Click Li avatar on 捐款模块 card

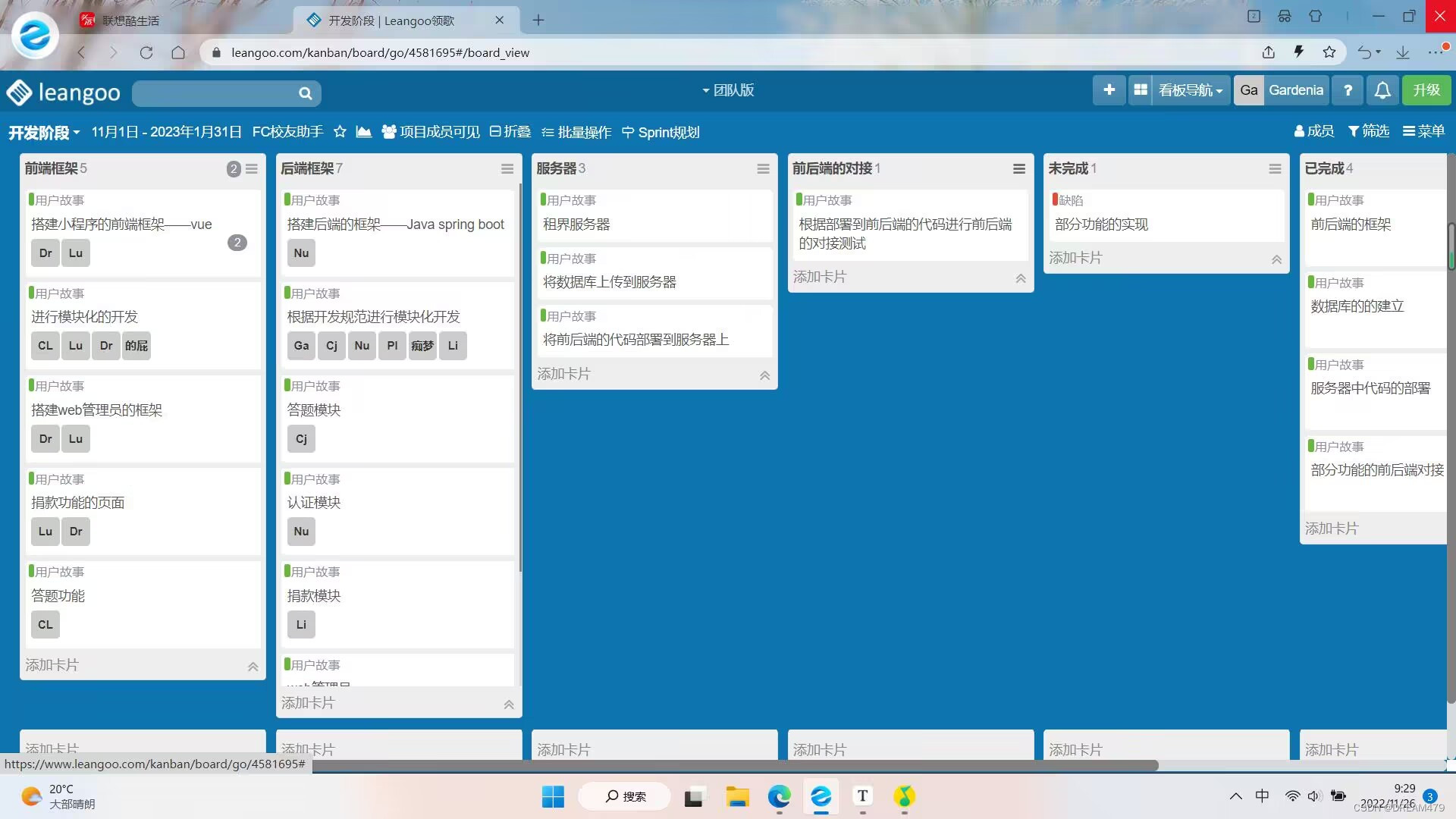(x=301, y=625)
